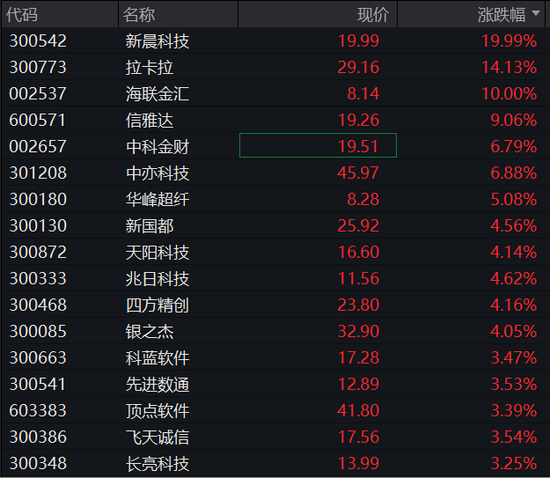The image size is (550, 478).
Task: Select stock code 603383
Action: pyautogui.click(x=38, y=411)
